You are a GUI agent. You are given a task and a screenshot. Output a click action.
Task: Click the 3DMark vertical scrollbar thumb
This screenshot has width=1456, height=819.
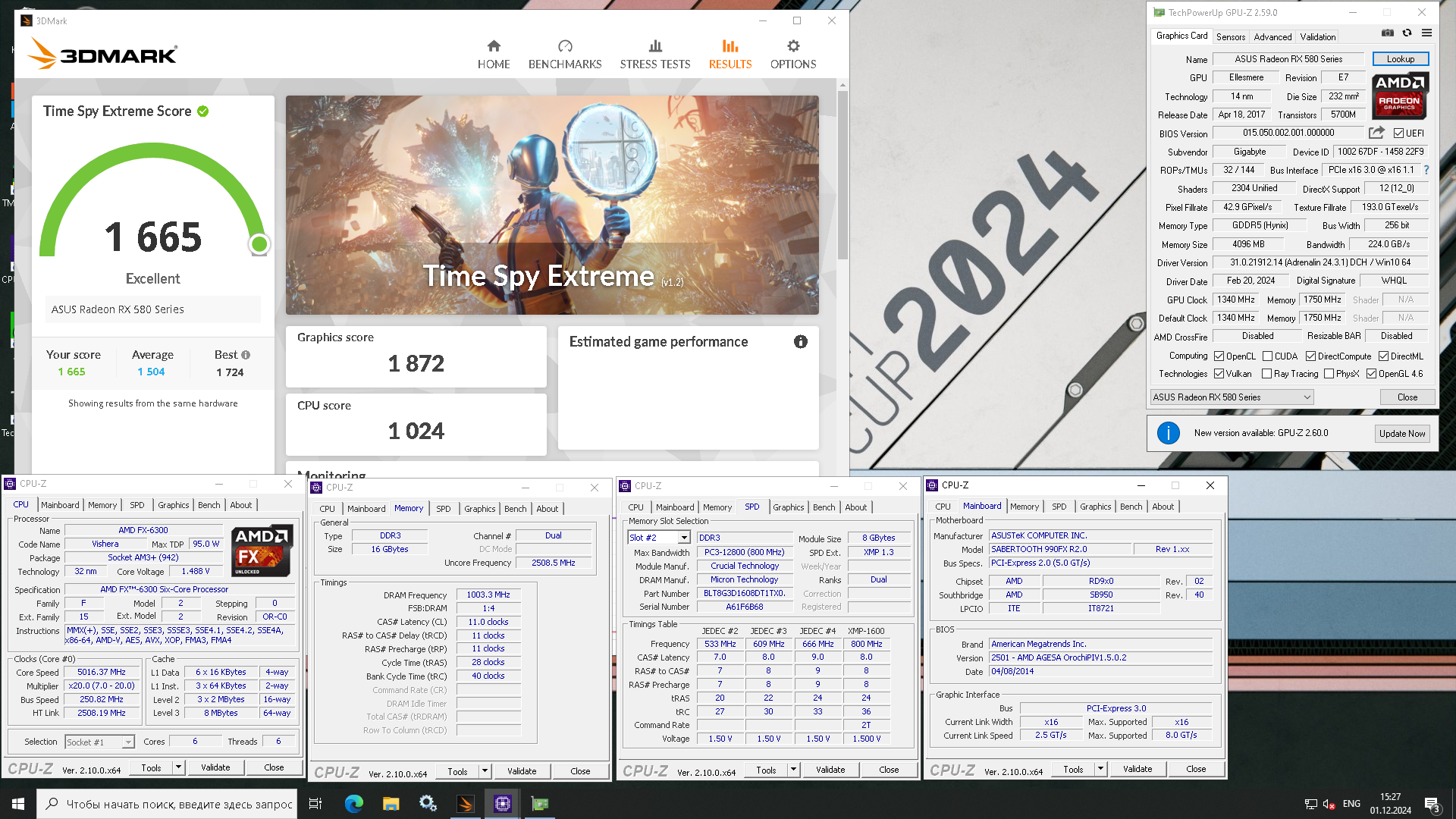pos(843,175)
